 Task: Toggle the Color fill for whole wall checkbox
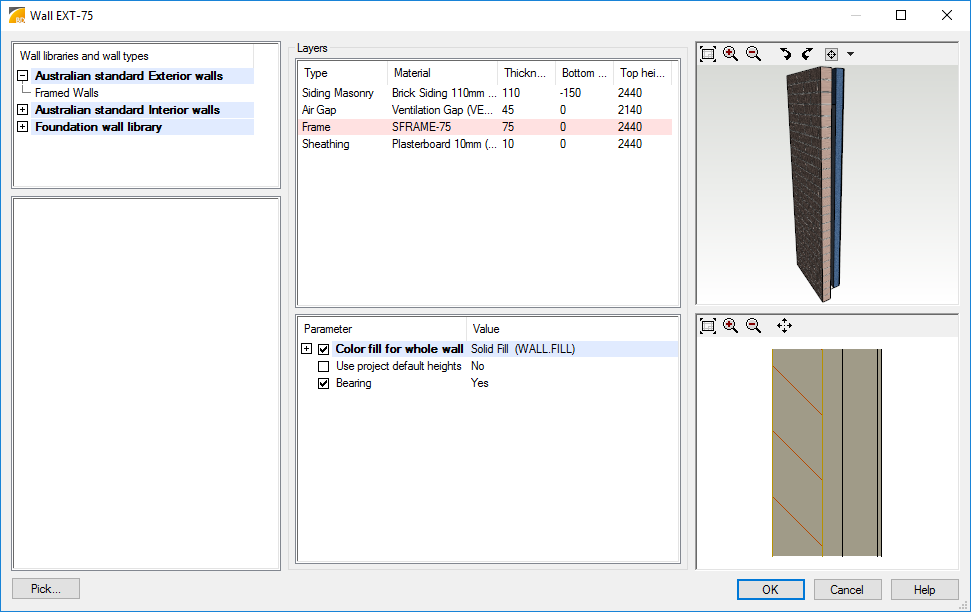323,349
